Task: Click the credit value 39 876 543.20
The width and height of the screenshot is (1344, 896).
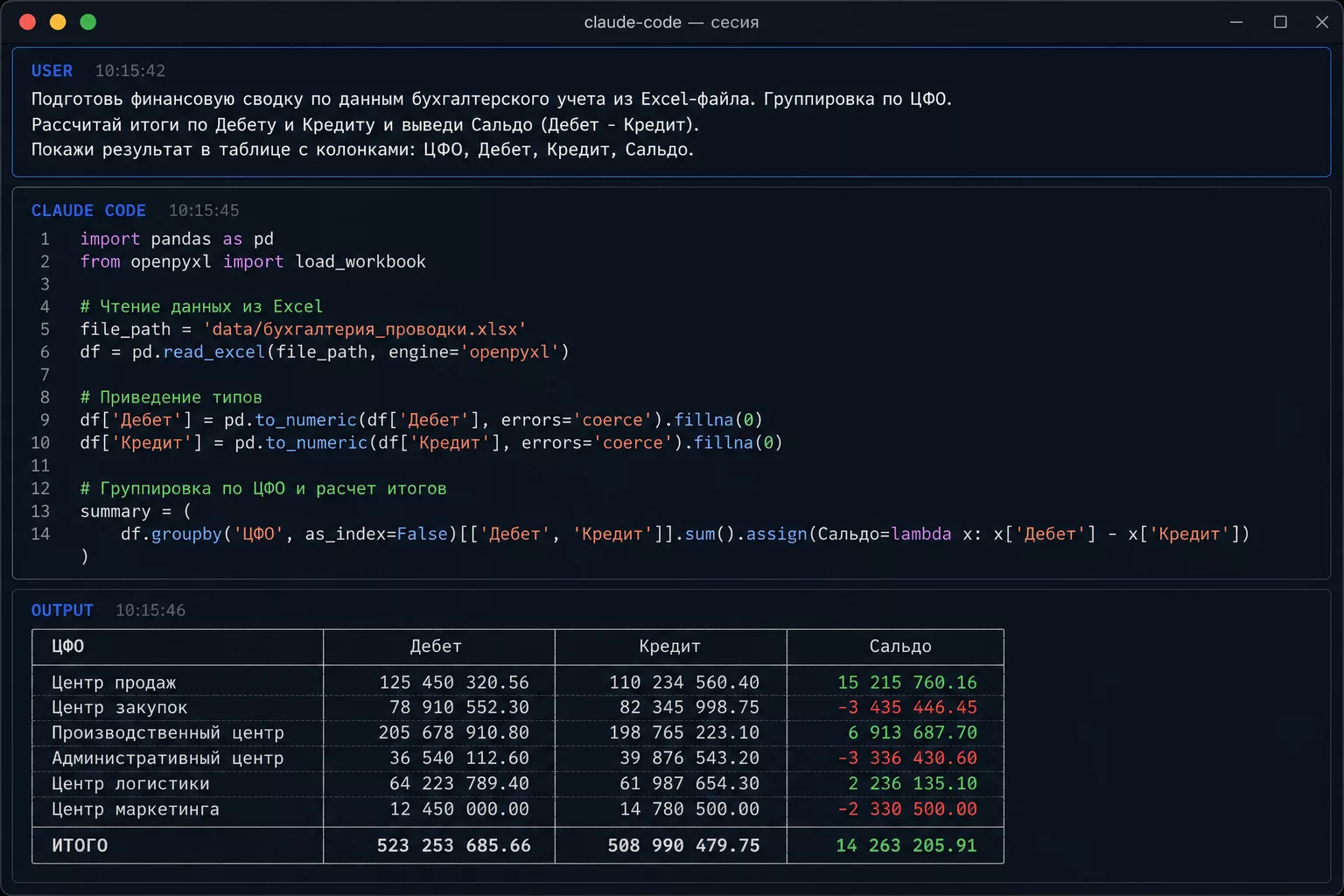Action: click(689, 759)
